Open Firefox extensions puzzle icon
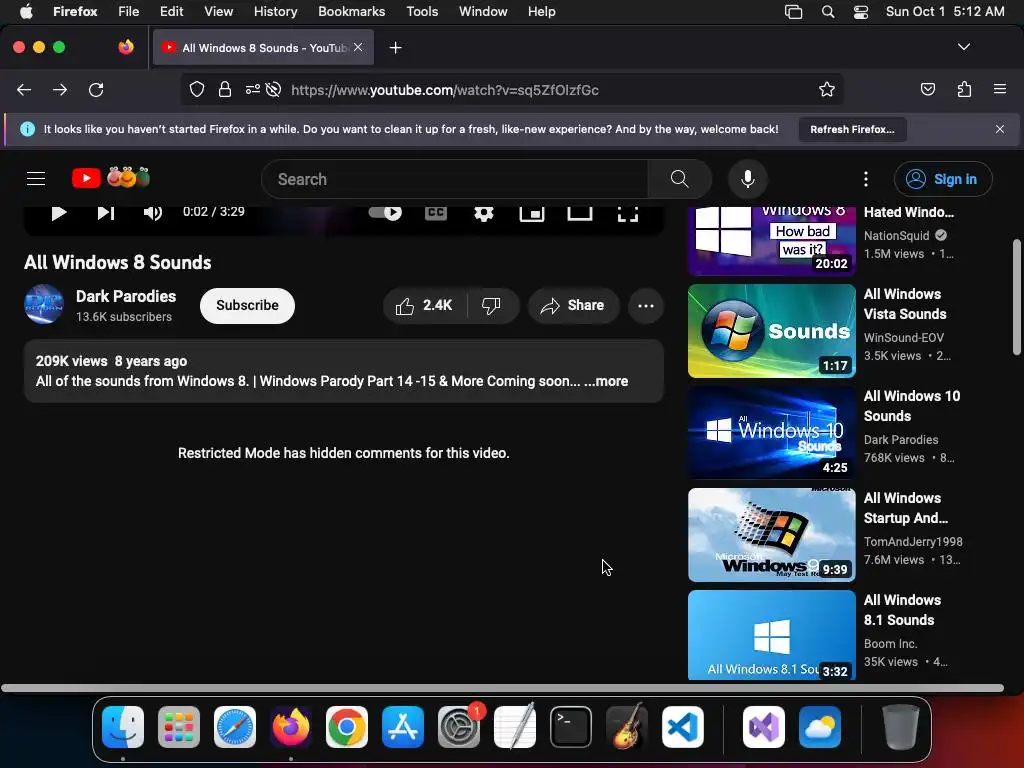1024x768 pixels. [964, 89]
